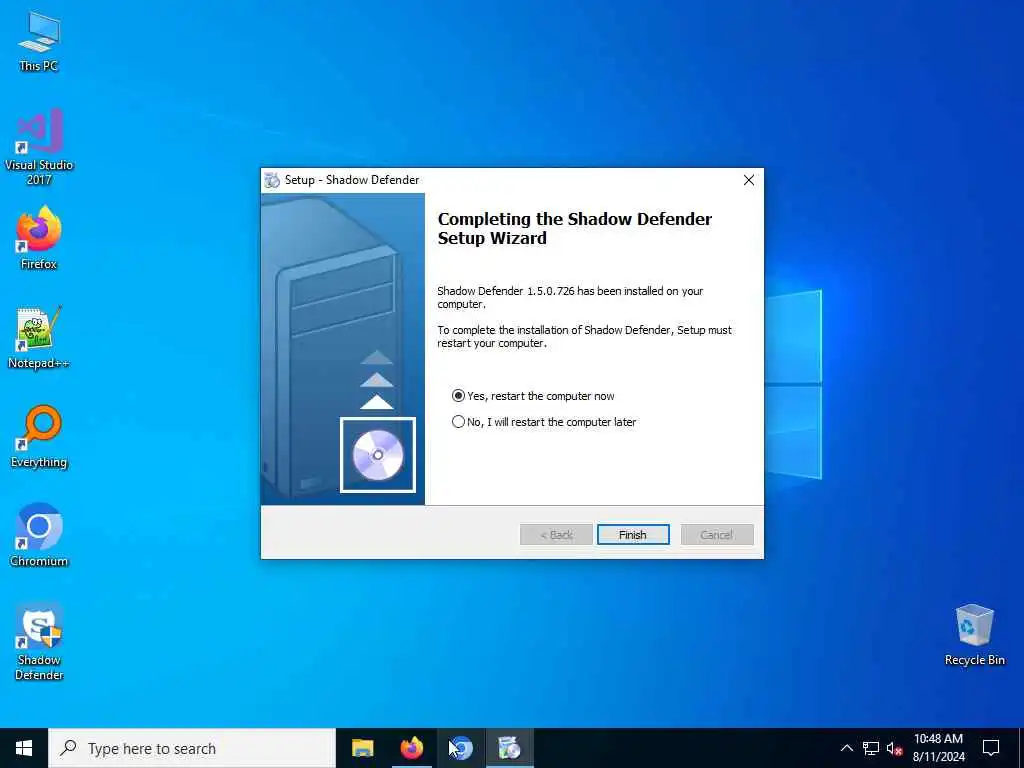The height and width of the screenshot is (768, 1024).
Task: Select the Visual Studio 2017 shortcut
Action: pos(39,146)
